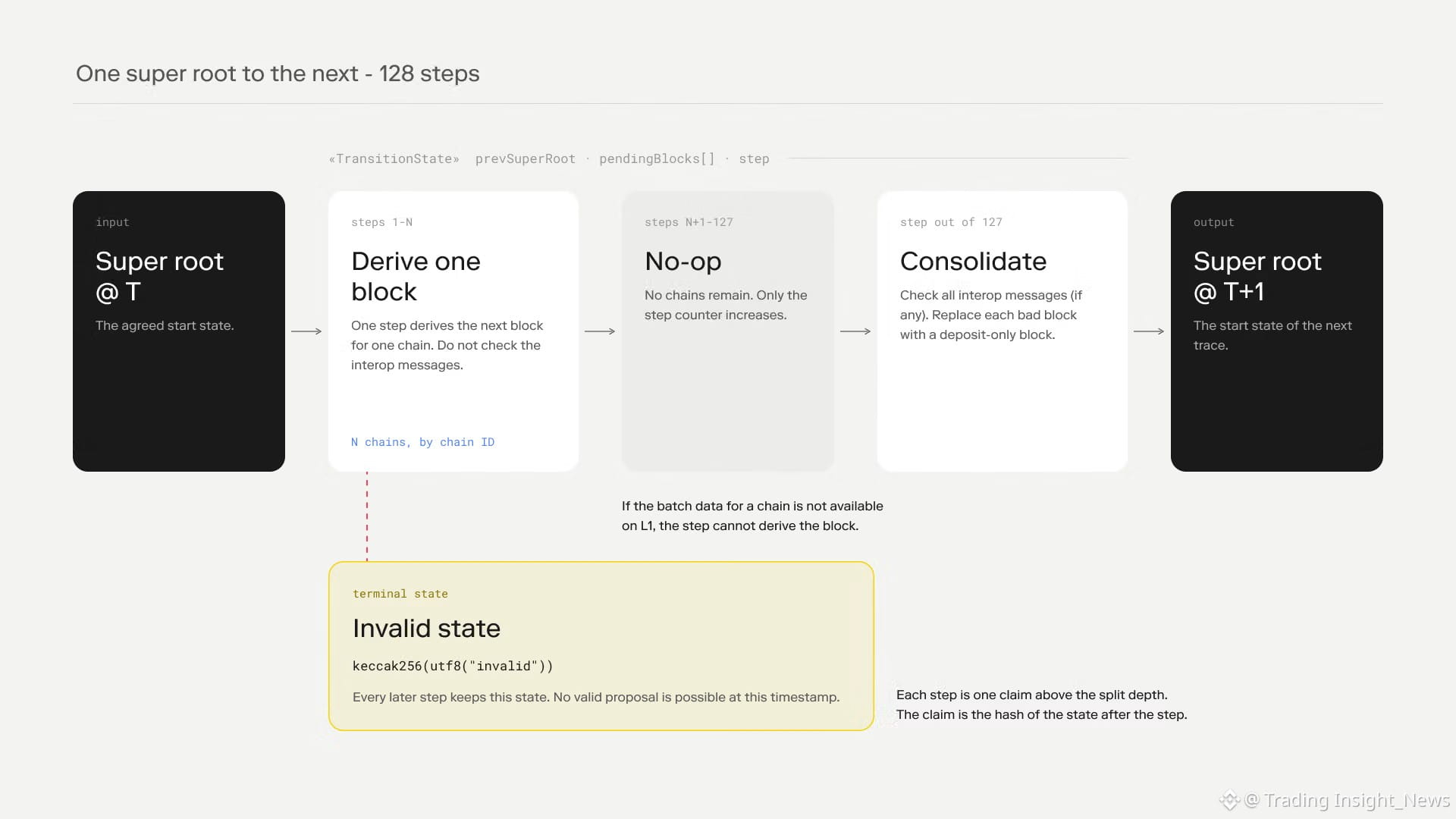Click the Trading Insight_News watermark text

tap(1357, 800)
